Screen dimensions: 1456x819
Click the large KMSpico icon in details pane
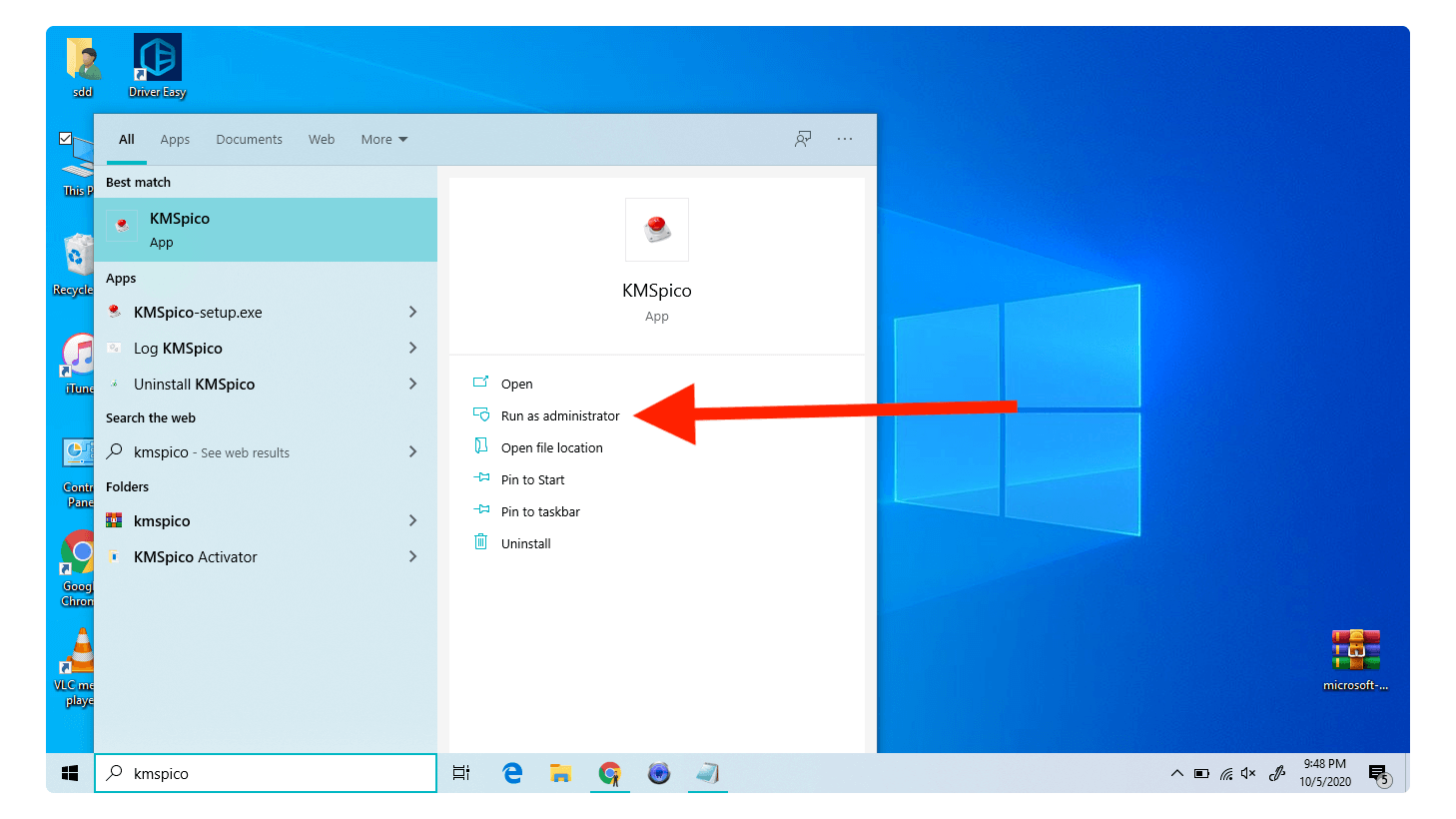tap(657, 230)
